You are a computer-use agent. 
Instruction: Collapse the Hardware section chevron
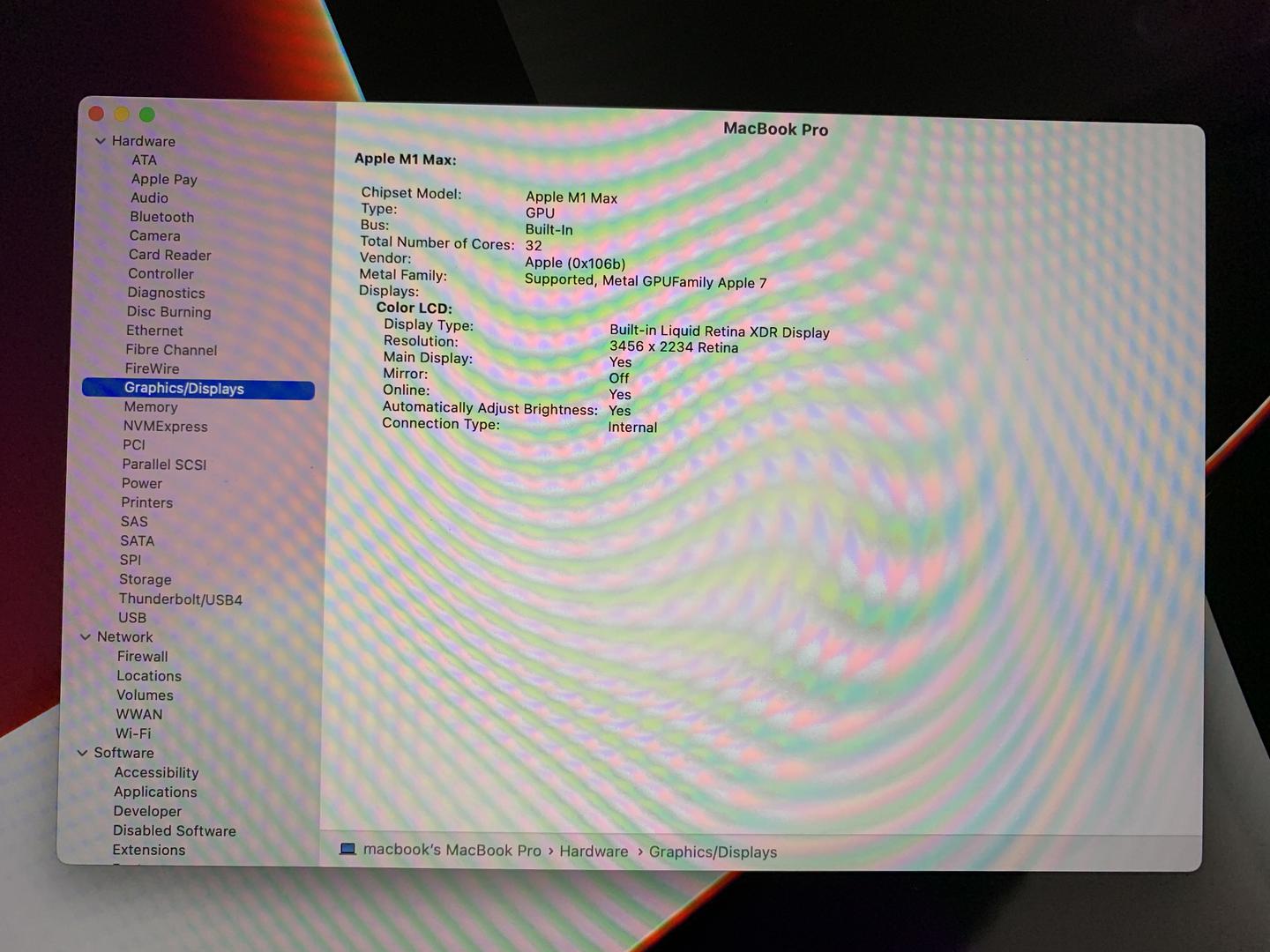(x=101, y=141)
